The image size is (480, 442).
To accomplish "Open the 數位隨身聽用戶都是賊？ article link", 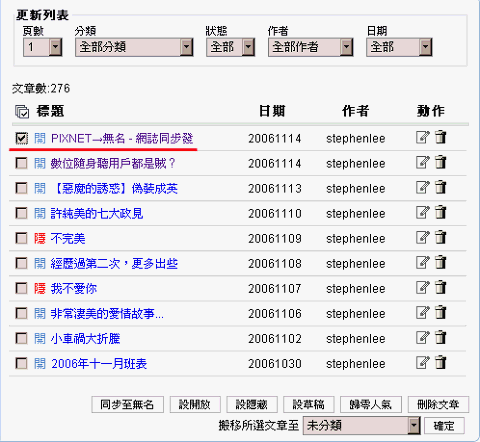I will coord(113,163).
